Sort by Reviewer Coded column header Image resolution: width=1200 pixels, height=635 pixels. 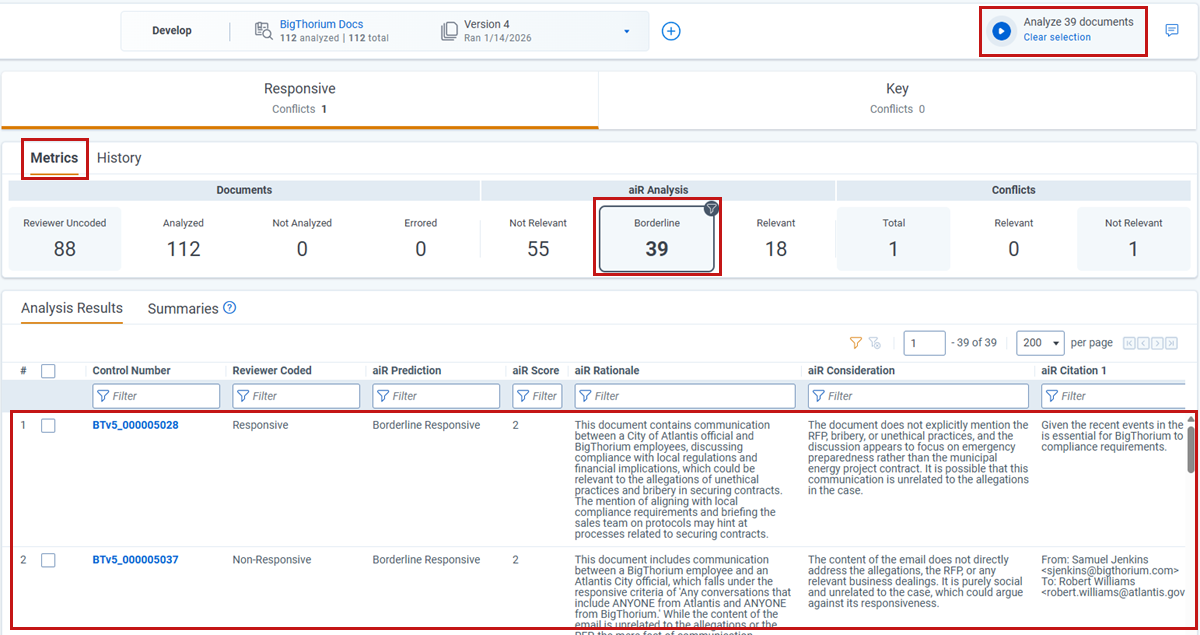coord(272,371)
